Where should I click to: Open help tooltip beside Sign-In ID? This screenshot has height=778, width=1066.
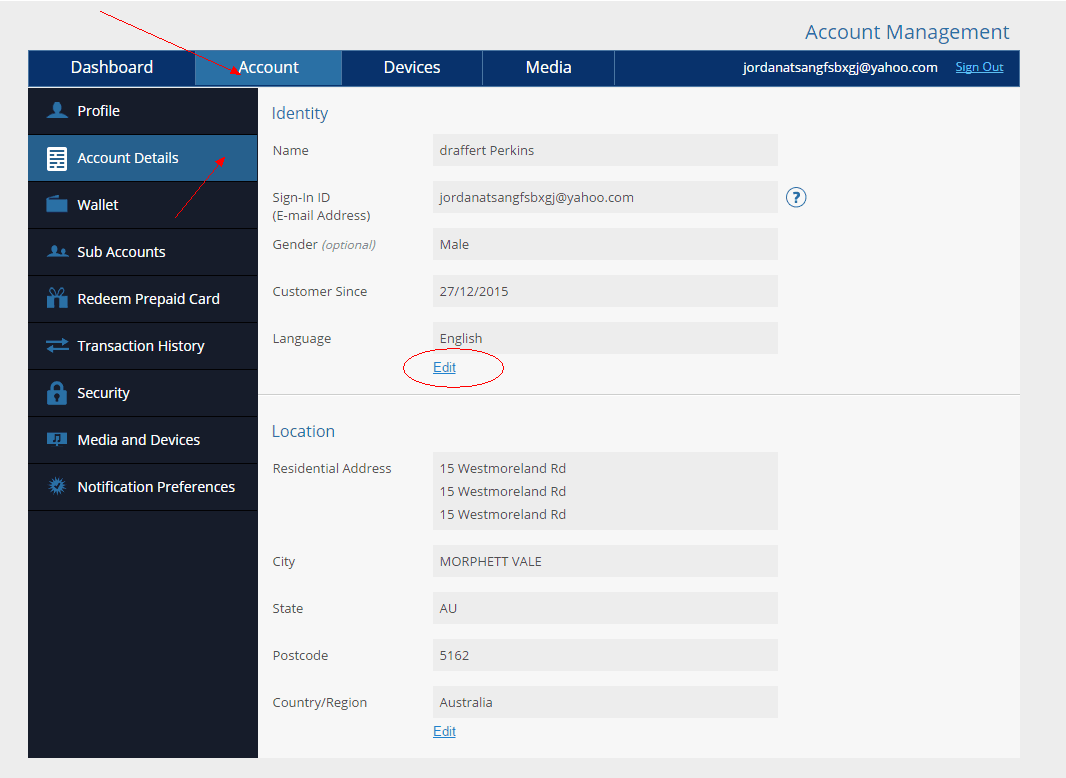(x=796, y=197)
